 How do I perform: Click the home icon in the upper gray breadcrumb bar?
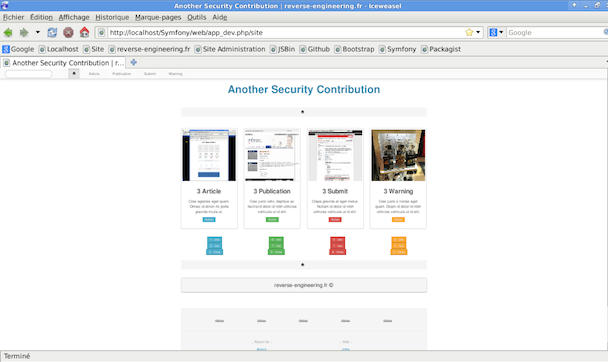point(302,112)
